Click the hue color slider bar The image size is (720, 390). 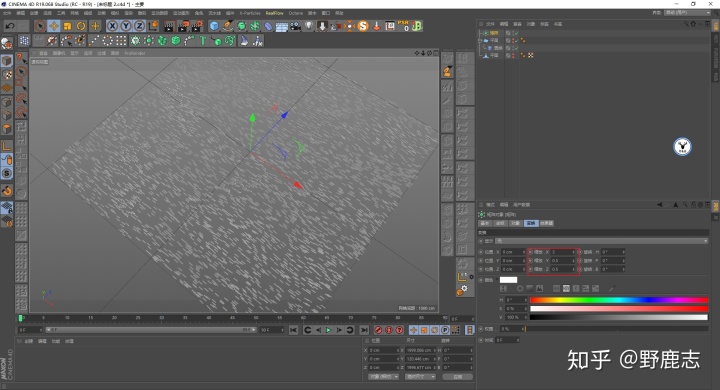tap(619, 300)
